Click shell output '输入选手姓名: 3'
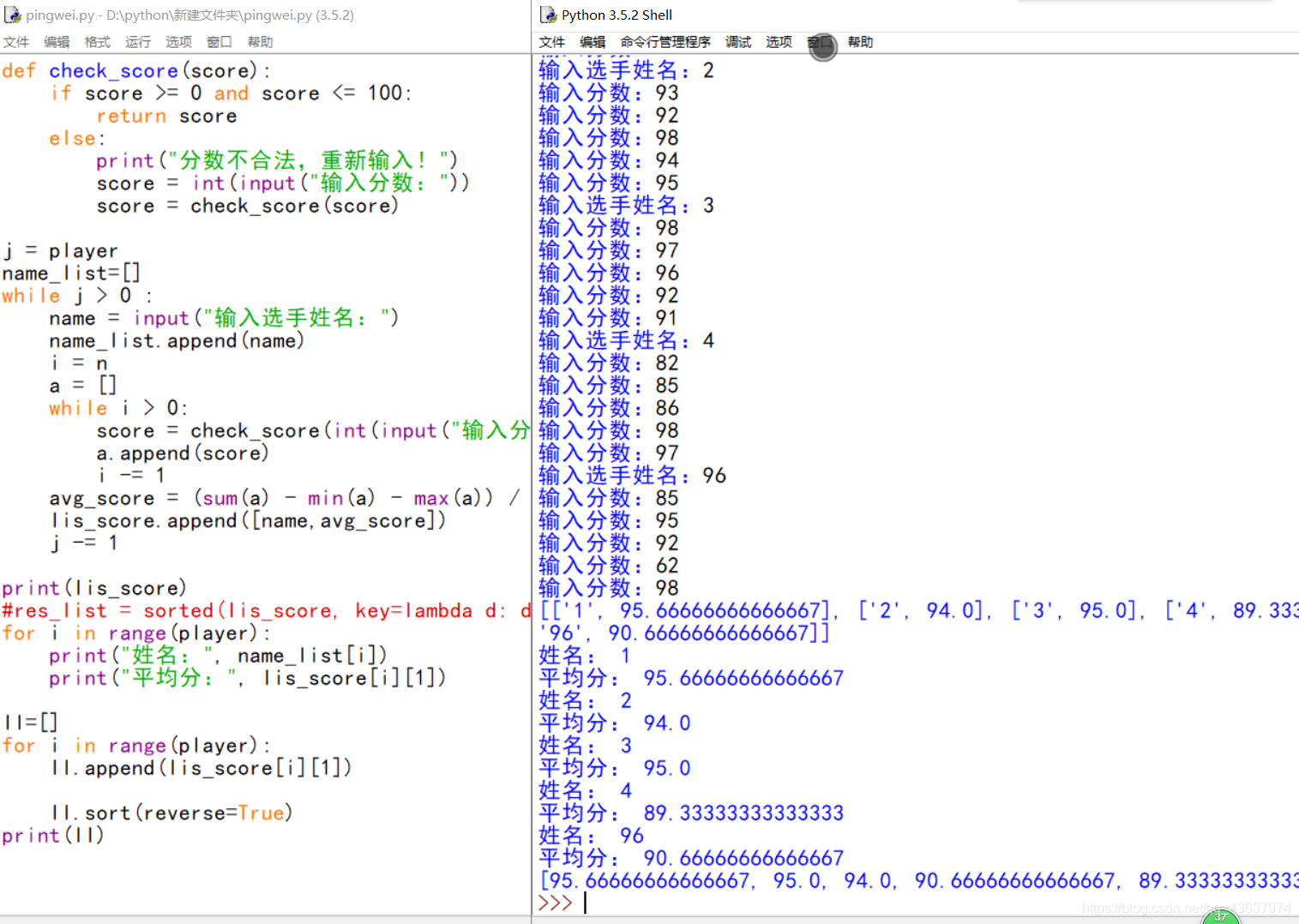1299x924 pixels. click(626, 206)
